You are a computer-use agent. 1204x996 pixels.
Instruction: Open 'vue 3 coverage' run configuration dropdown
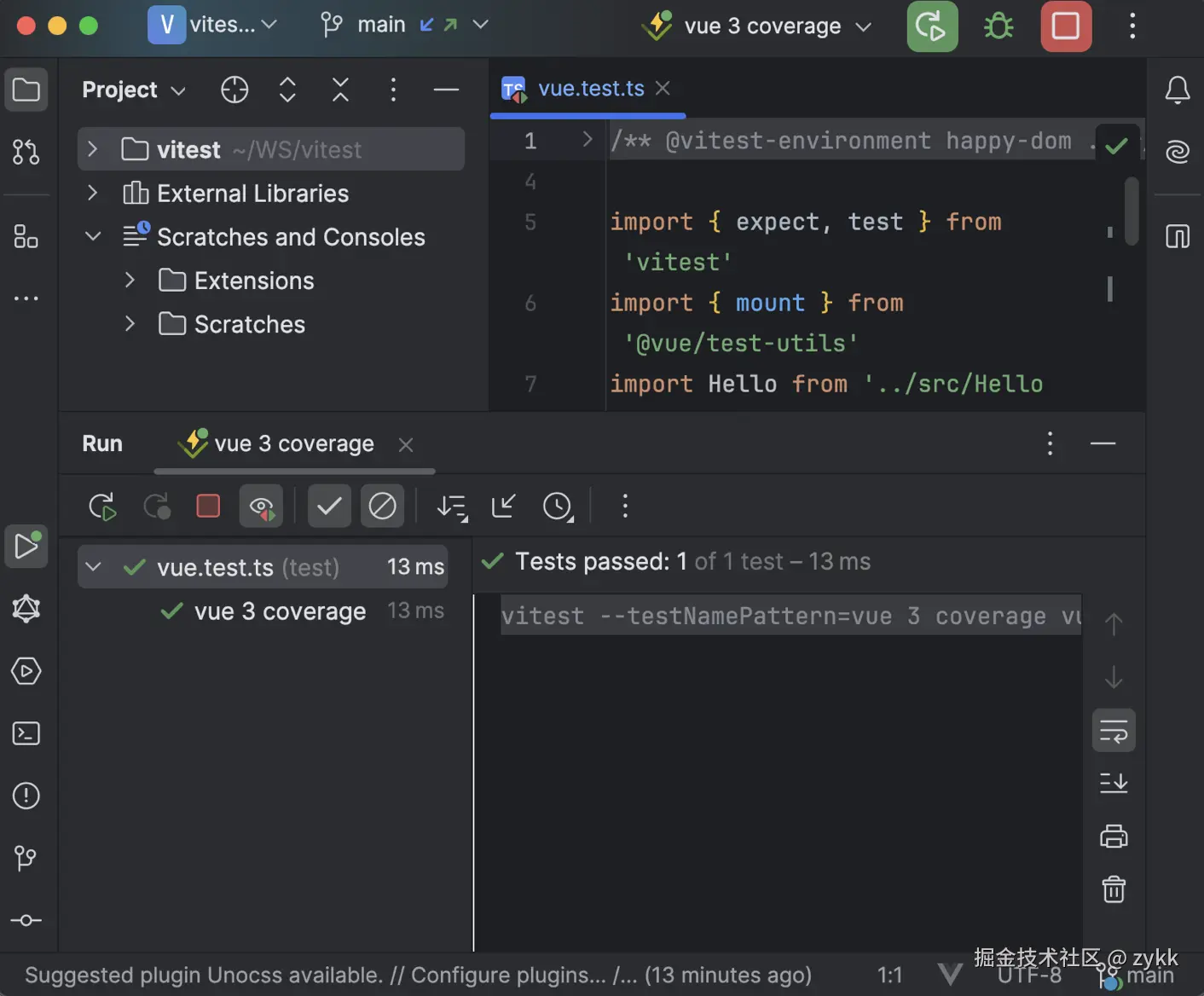coord(757,26)
